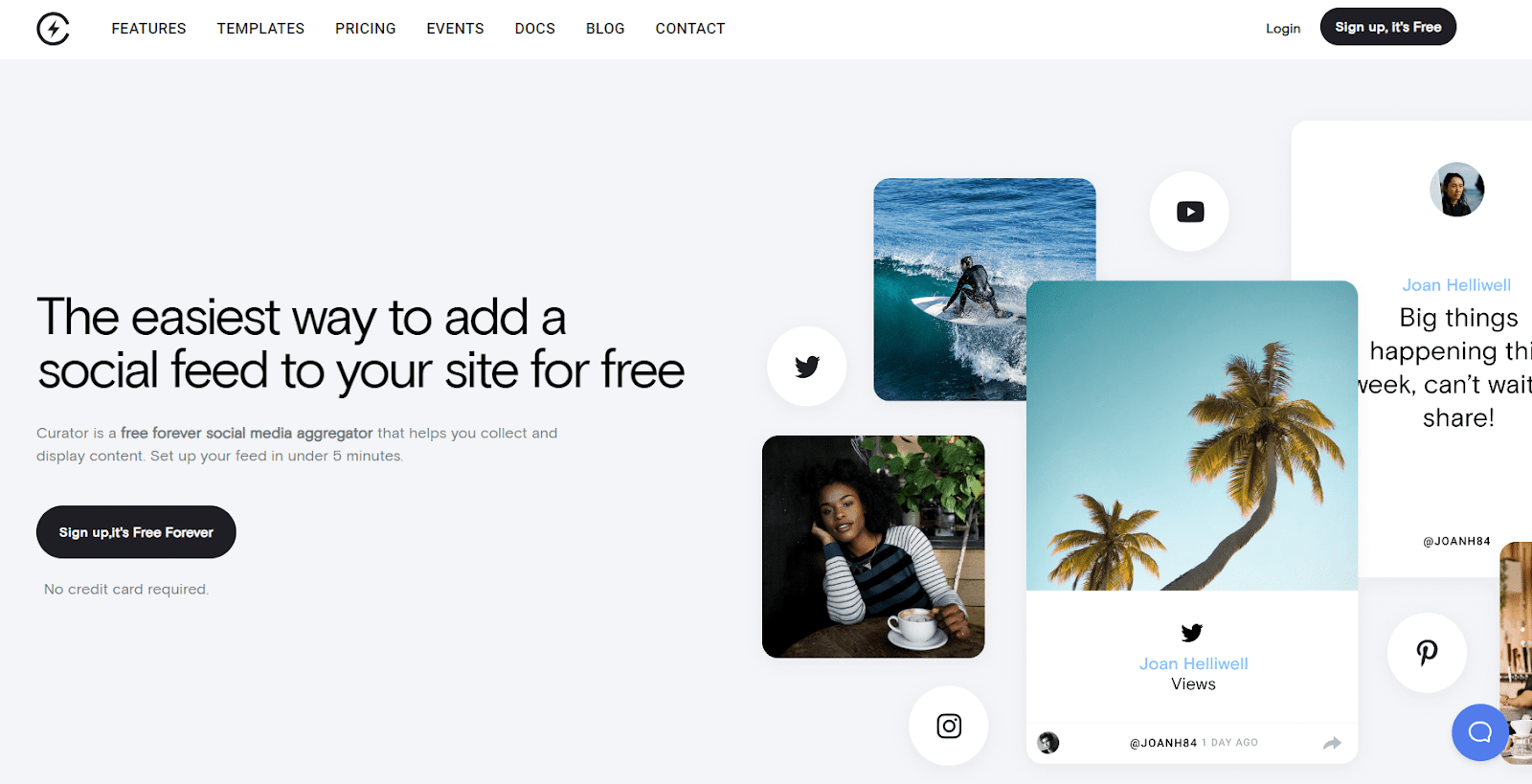1532x784 pixels.
Task: Click the Instagram icon circle
Action: tap(949, 726)
